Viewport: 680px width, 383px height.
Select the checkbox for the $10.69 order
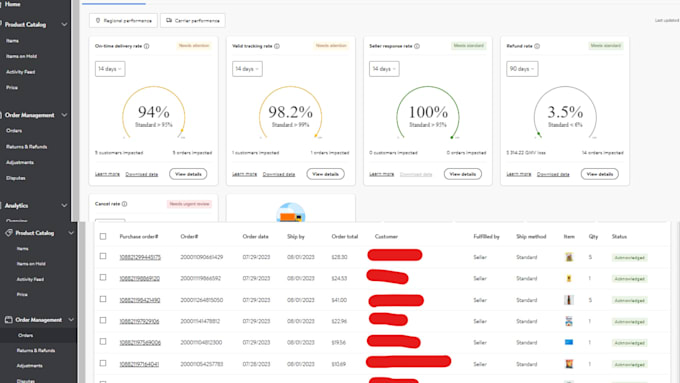103,363
